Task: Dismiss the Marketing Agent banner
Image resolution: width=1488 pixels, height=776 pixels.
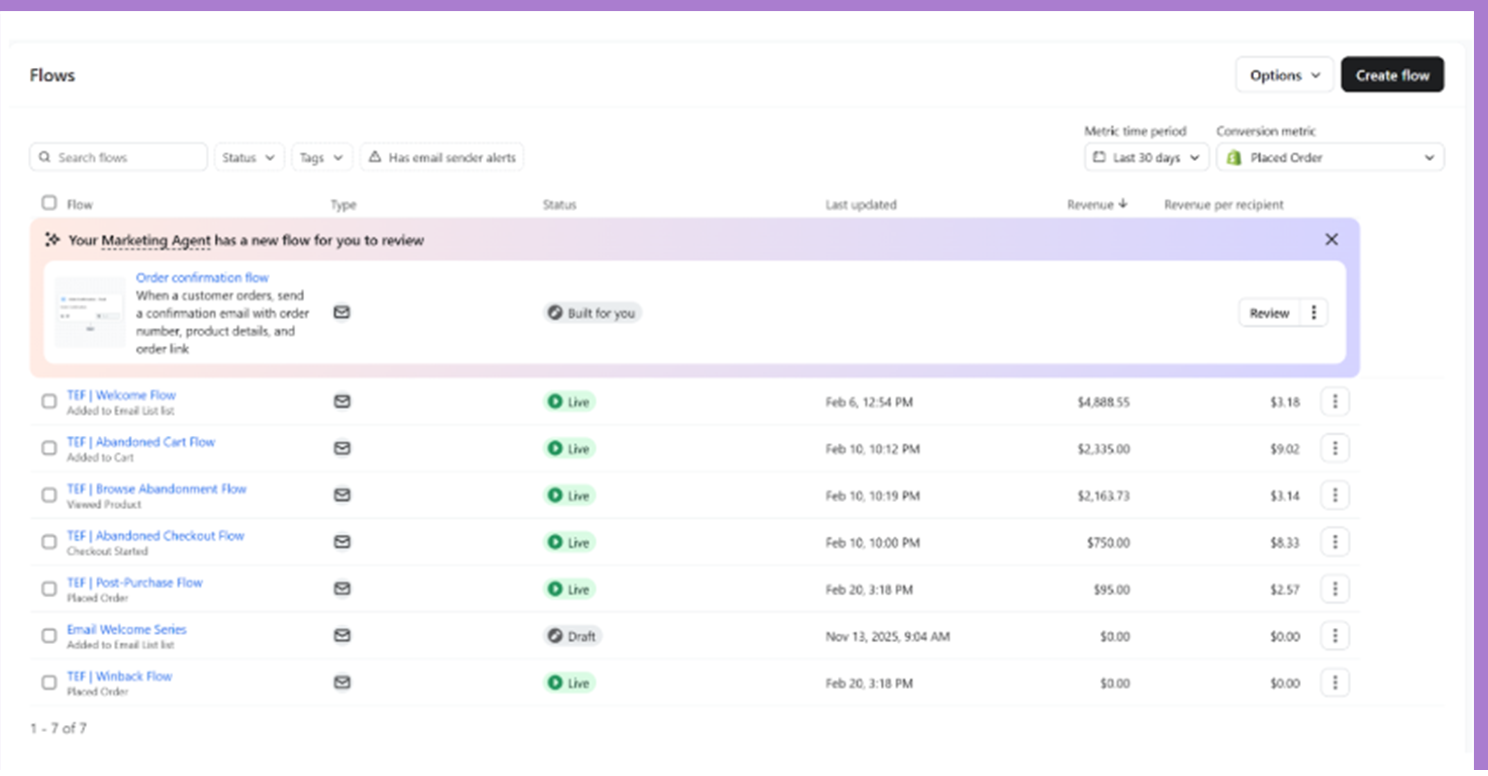Action: click(1331, 240)
